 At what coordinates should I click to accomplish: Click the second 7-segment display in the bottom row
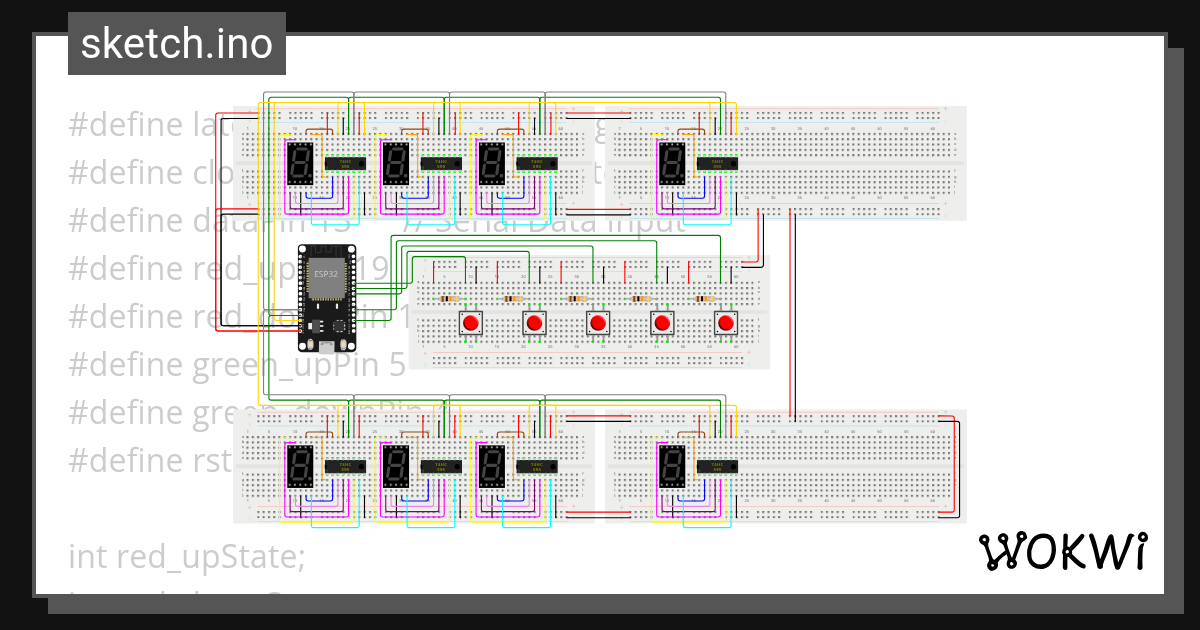[x=398, y=465]
